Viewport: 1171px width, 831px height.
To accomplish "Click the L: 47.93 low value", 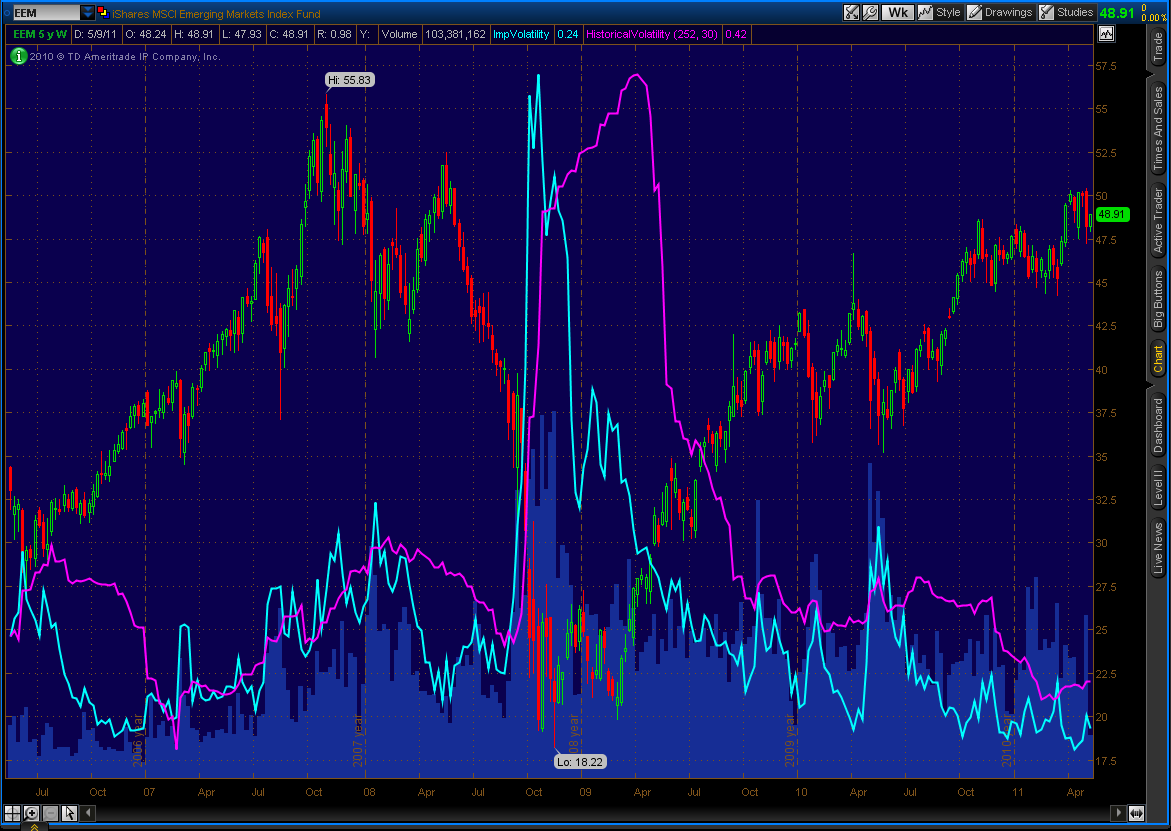I will [242, 34].
